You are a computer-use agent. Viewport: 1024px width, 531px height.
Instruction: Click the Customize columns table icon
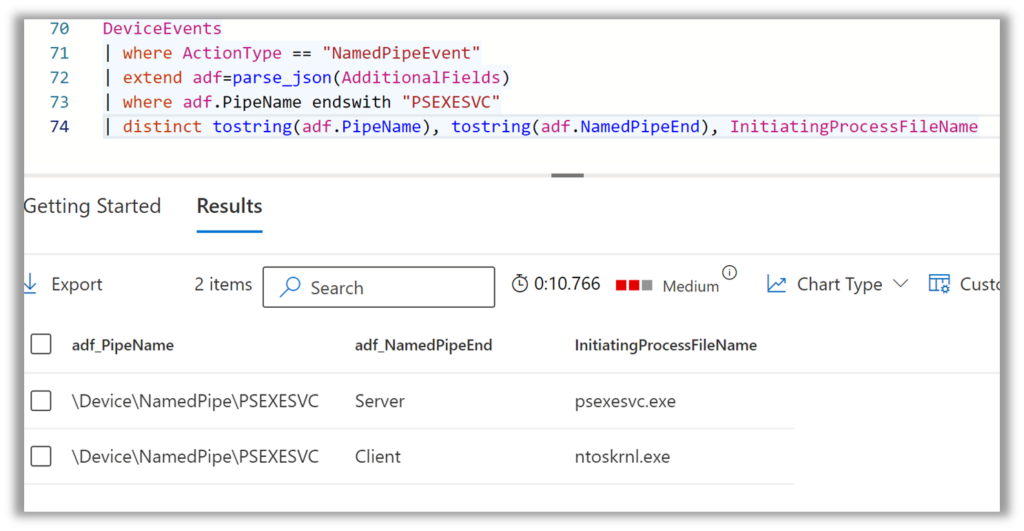(939, 284)
